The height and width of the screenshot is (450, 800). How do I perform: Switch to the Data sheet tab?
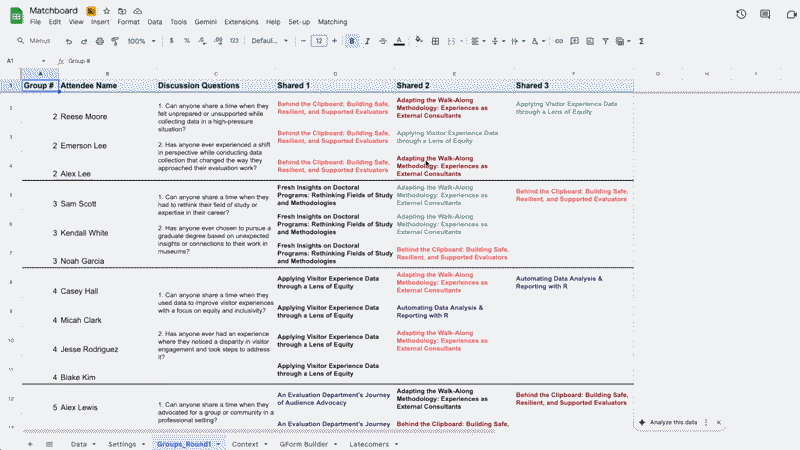[x=79, y=444]
